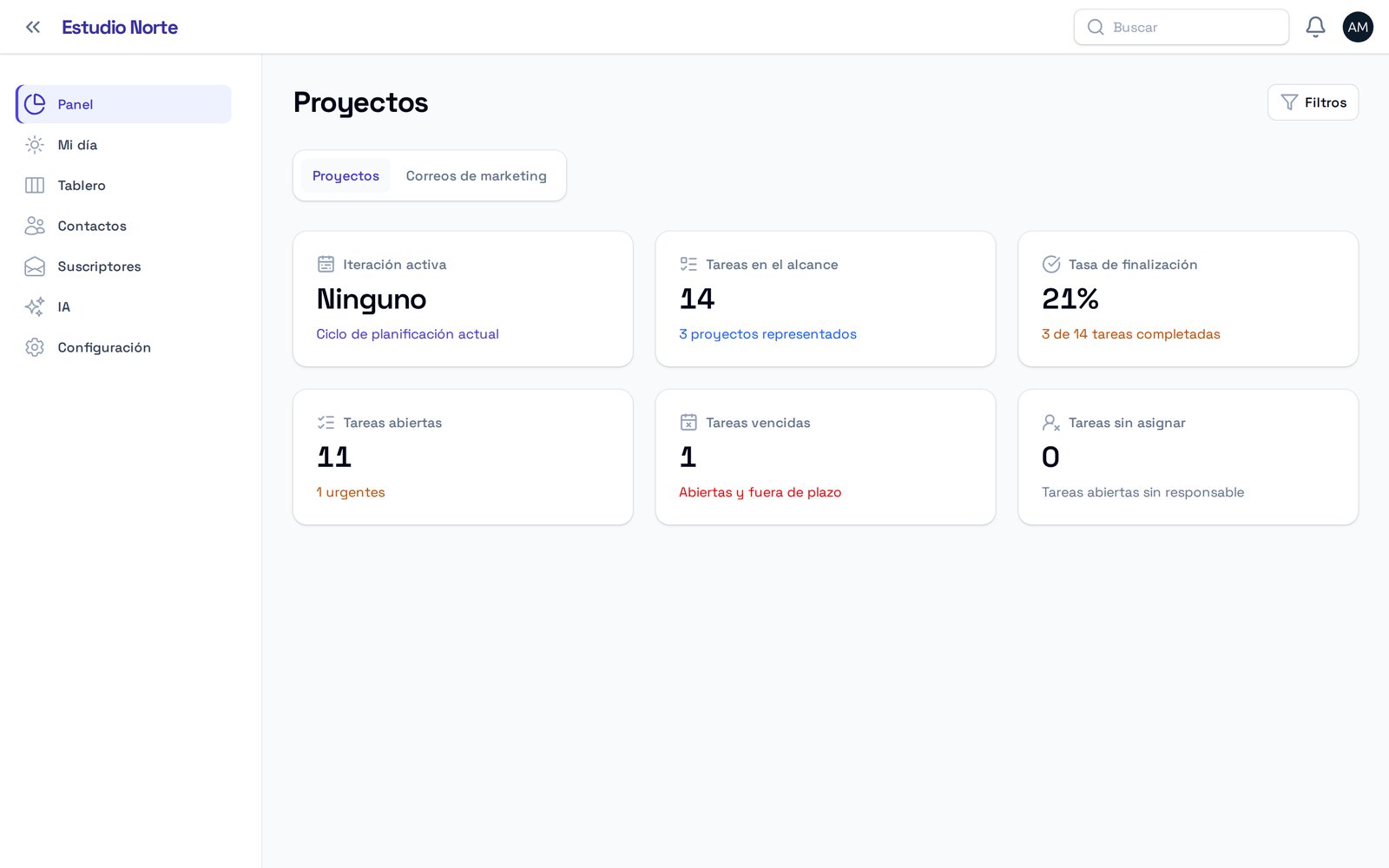Click the '3 proyectos representados' text

tap(767, 334)
